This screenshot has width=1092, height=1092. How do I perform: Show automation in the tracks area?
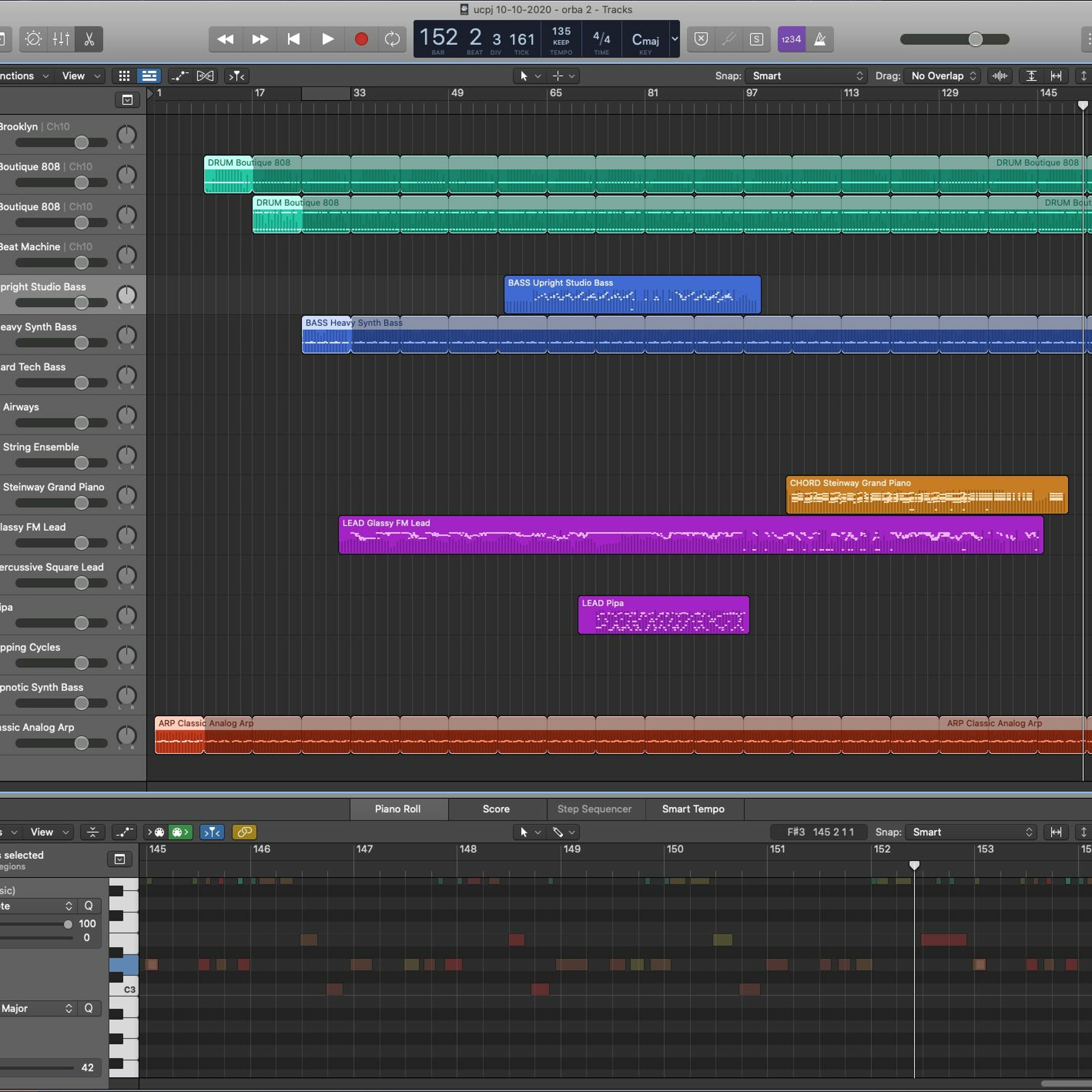click(179, 76)
